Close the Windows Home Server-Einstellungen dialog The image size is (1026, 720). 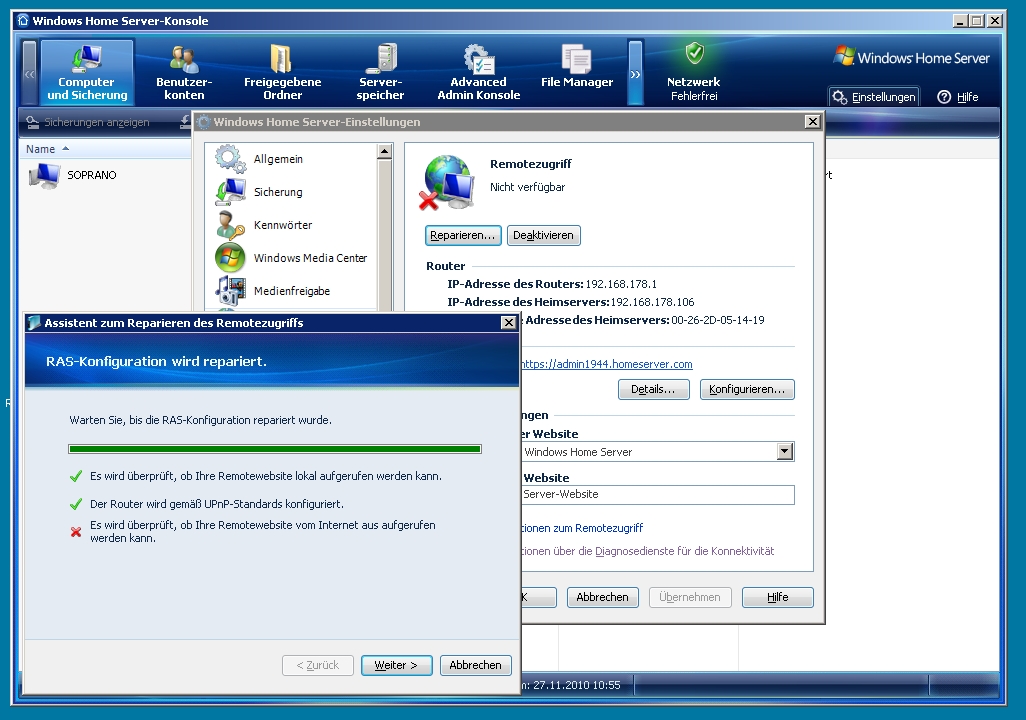[812, 122]
